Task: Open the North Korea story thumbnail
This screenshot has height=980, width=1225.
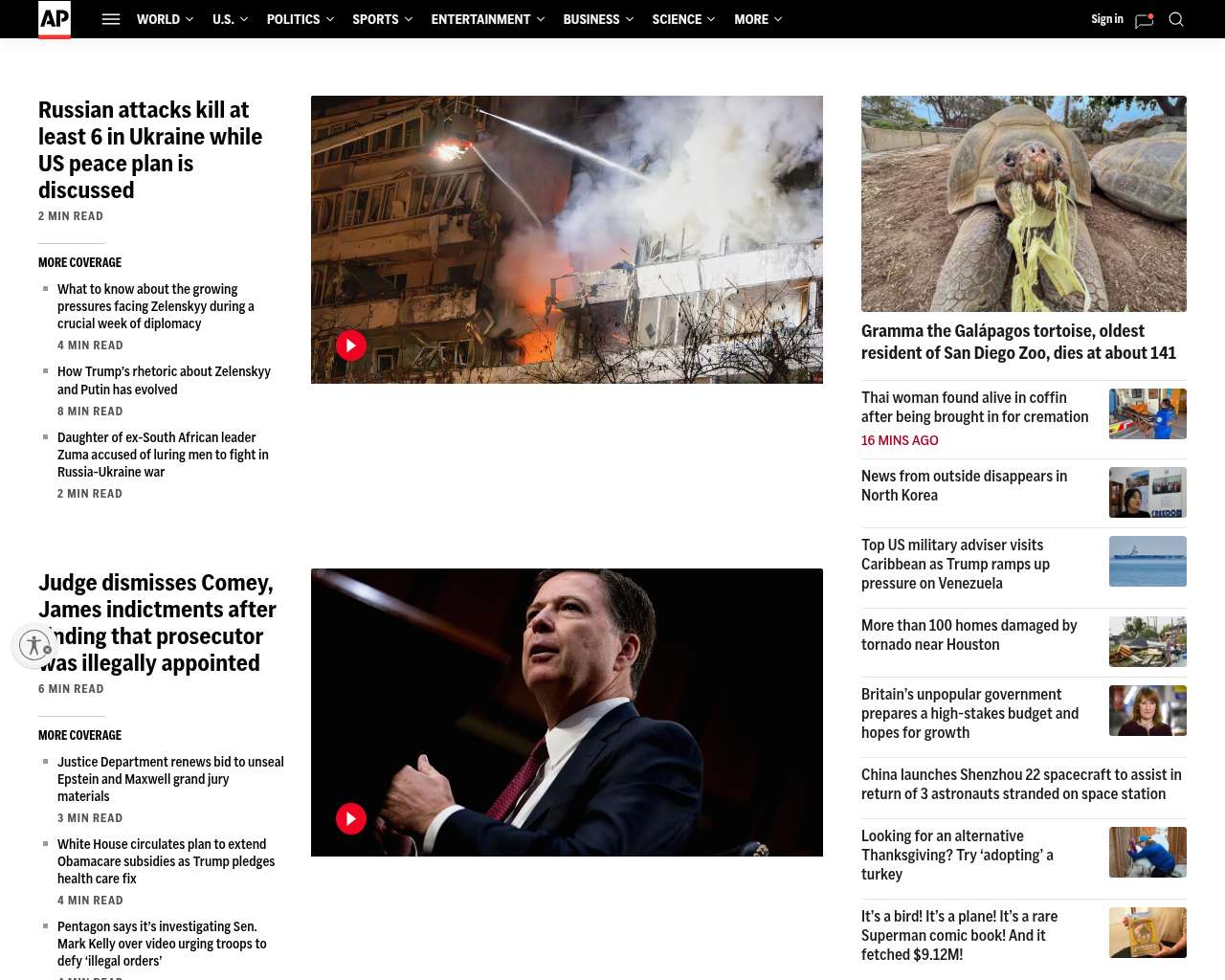Action: coord(1147,492)
